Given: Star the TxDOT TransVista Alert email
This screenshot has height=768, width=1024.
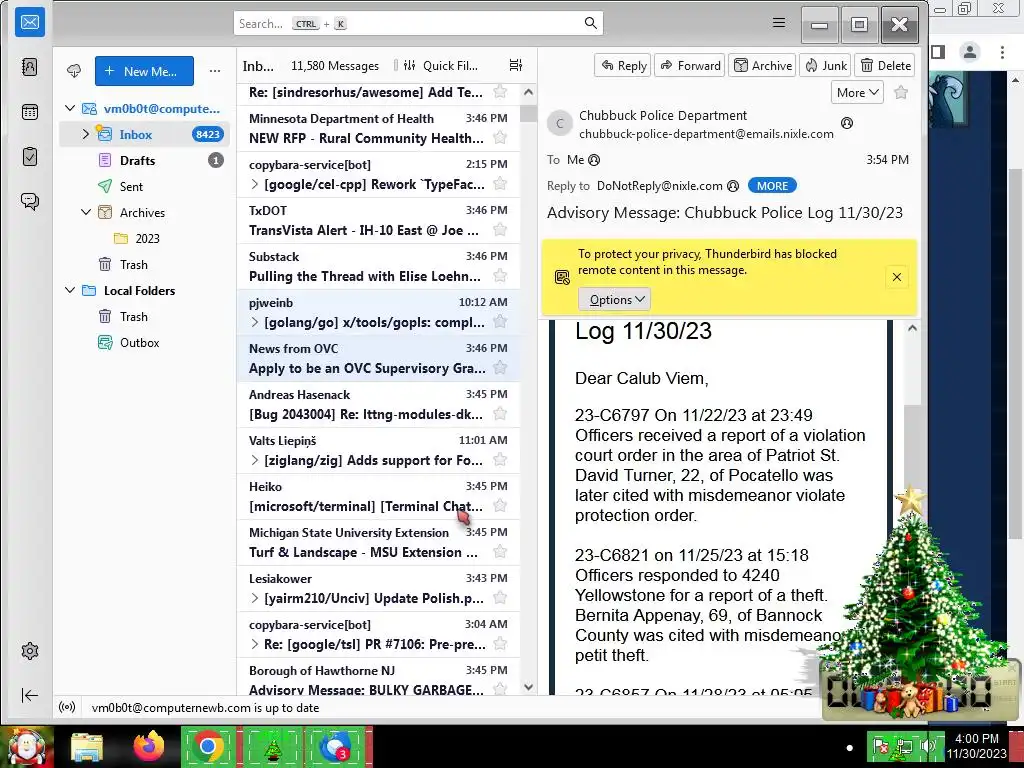Looking at the screenshot, I should tap(500, 230).
